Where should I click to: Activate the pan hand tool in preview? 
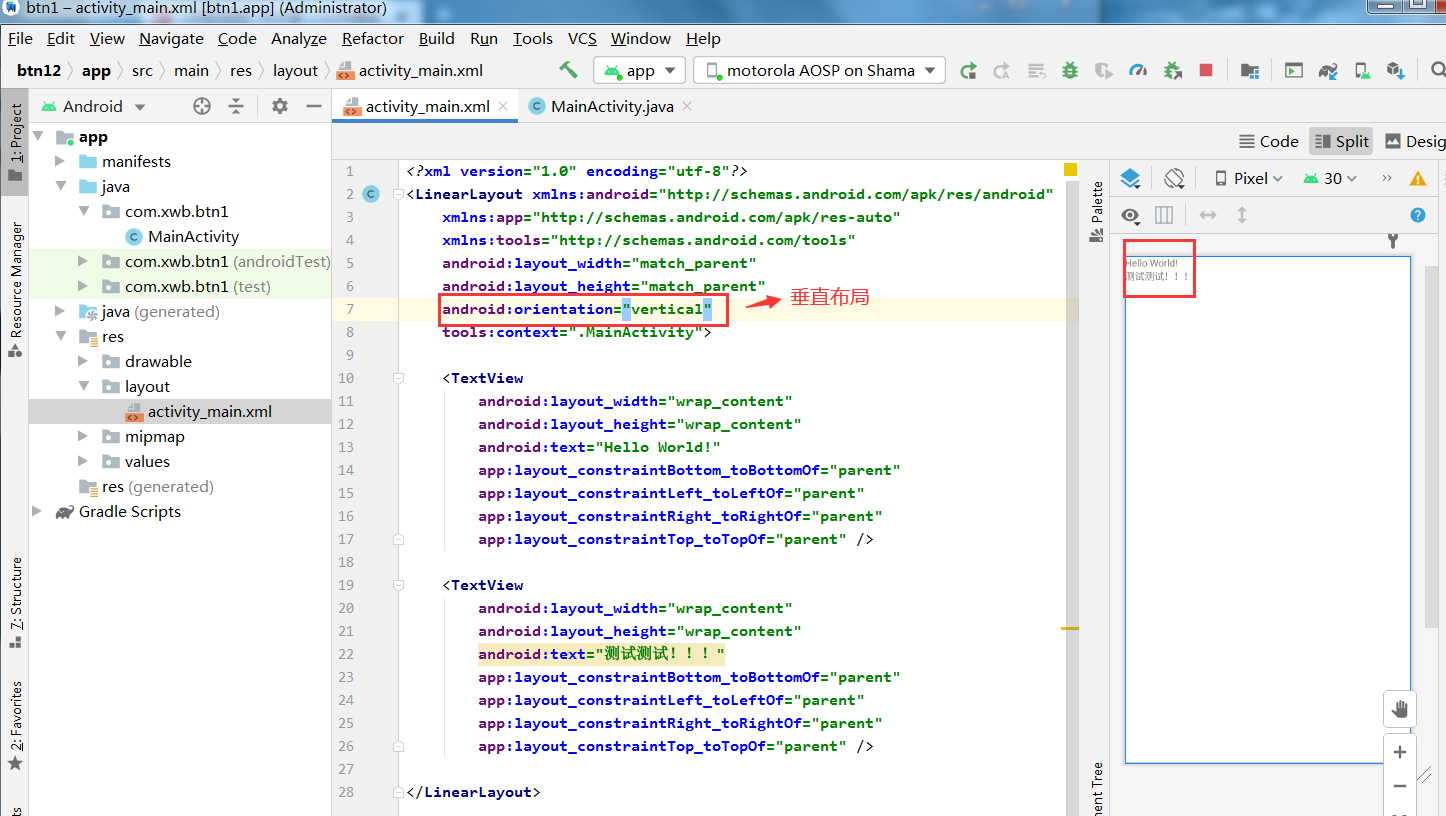pyautogui.click(x=1400, y=709)
